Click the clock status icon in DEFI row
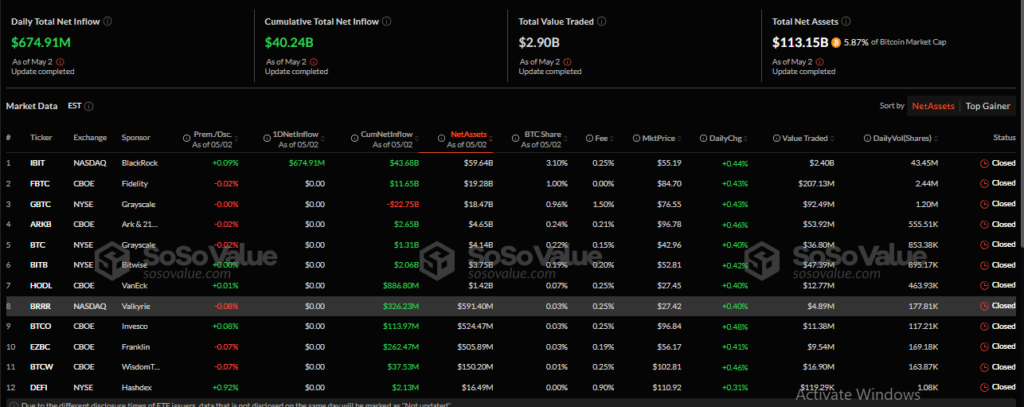The height and width of the screenshot is (407, 1024). (x=984, y=387)
